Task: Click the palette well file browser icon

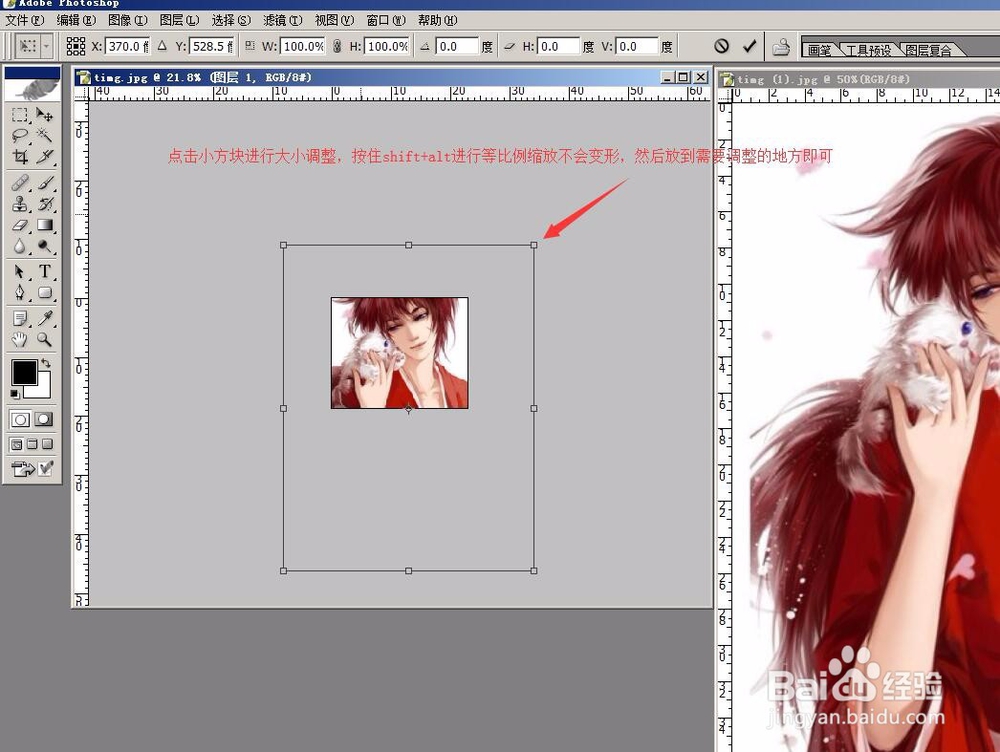Action: pyautogui.click(x=781, y=47)
